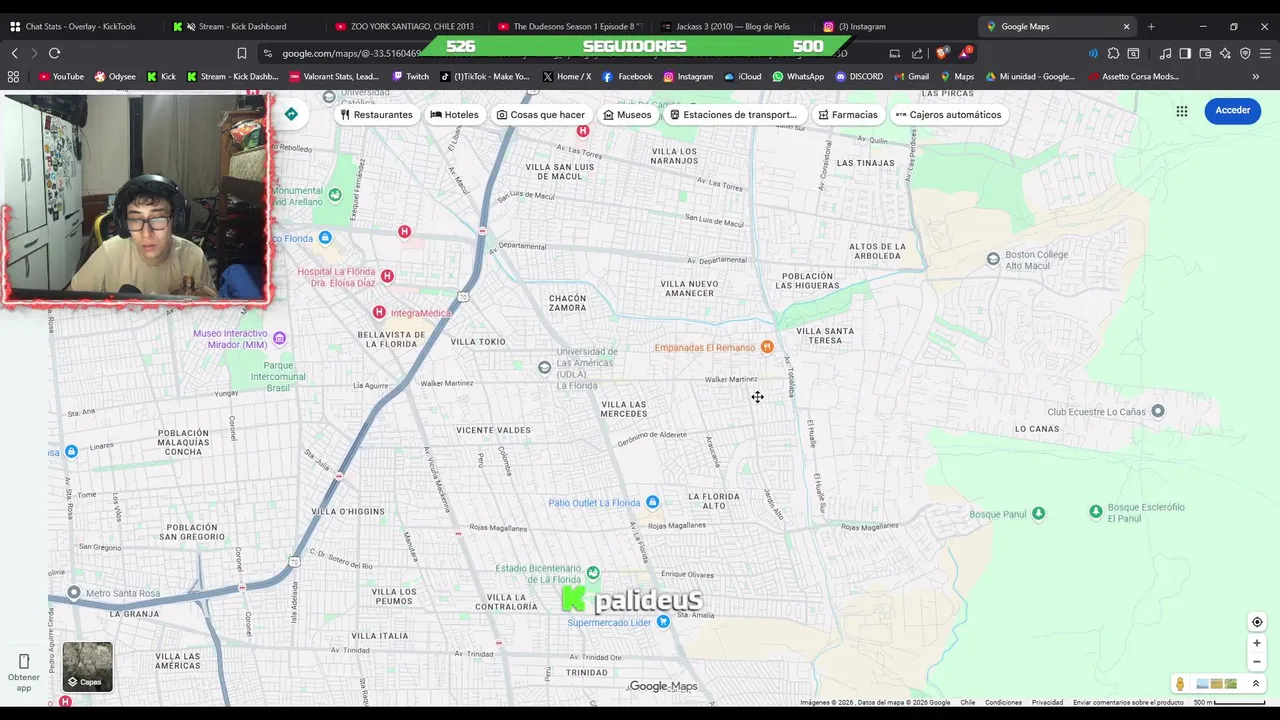Select the Museos category chip
1280x720 pixels.
click(628, 114)
